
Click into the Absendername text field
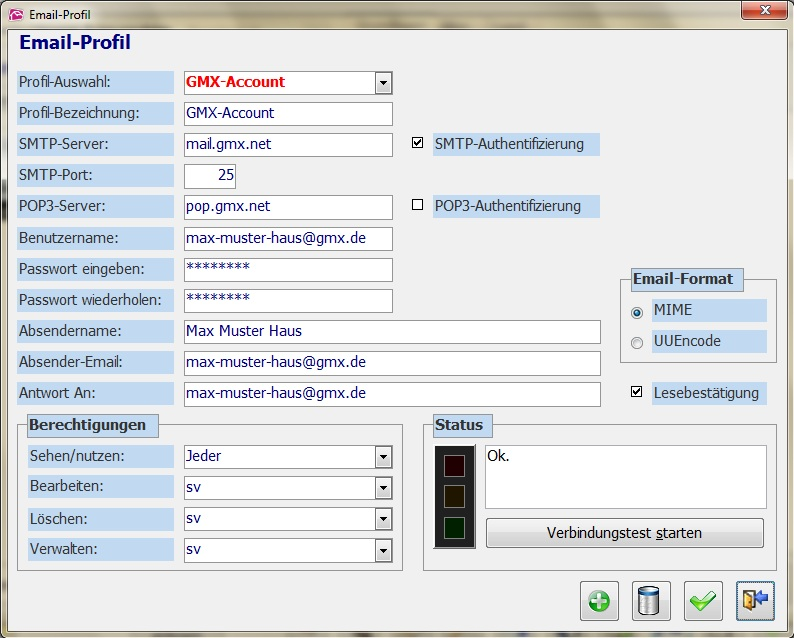point(392,332)
